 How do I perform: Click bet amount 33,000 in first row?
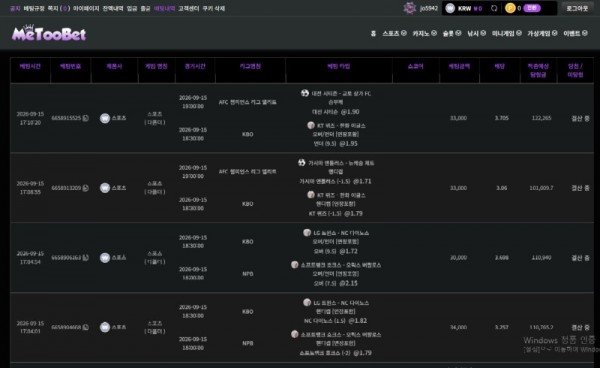(x=458, y=118)
